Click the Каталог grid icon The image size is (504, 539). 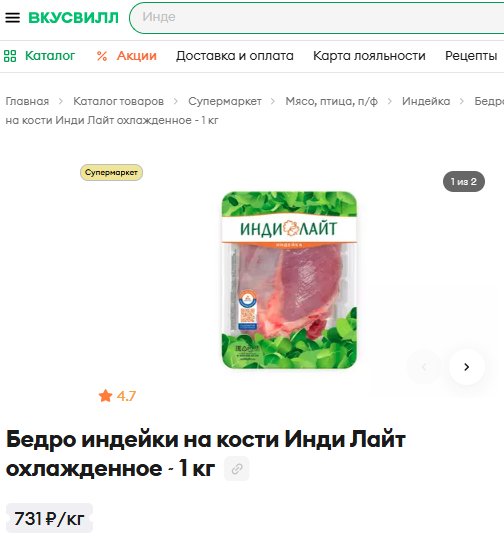tap(10, 56)
